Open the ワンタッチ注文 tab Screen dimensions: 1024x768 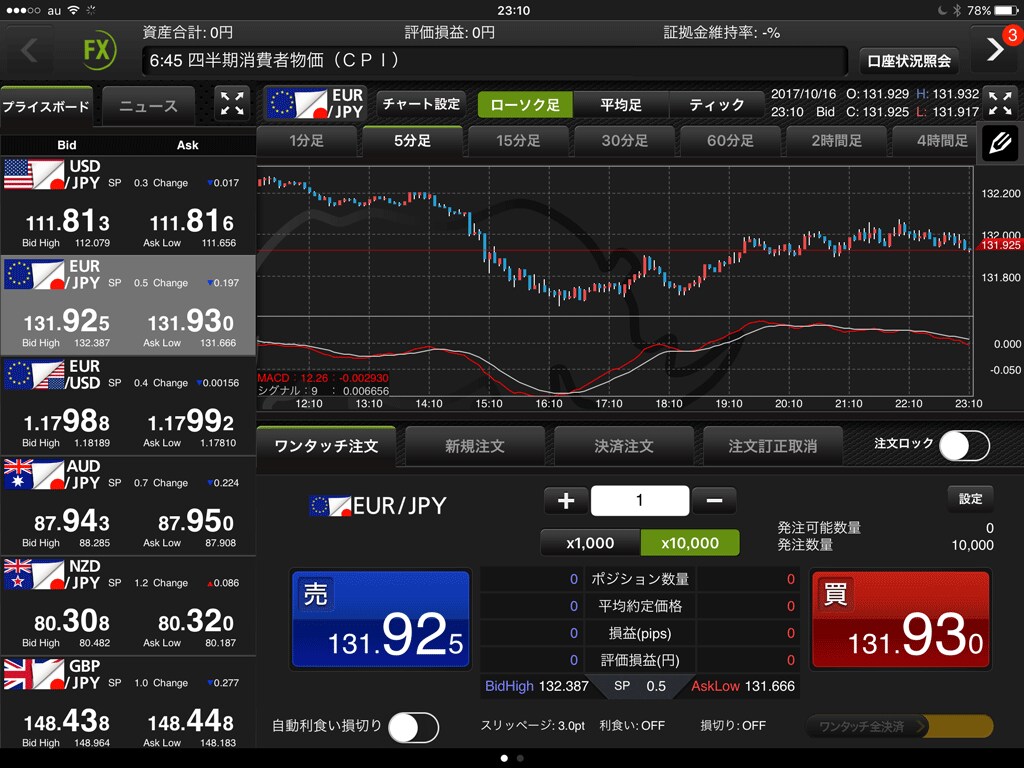(x=326, y=446)
